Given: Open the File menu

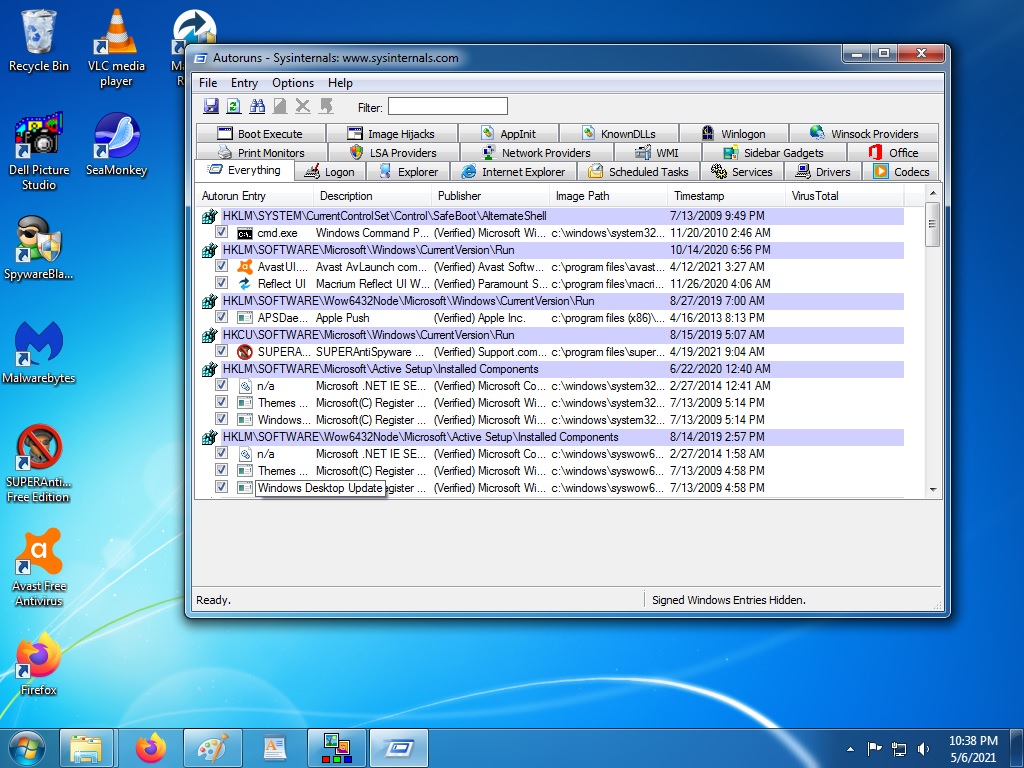Looking at the screenshot, I should pos(208,83).
